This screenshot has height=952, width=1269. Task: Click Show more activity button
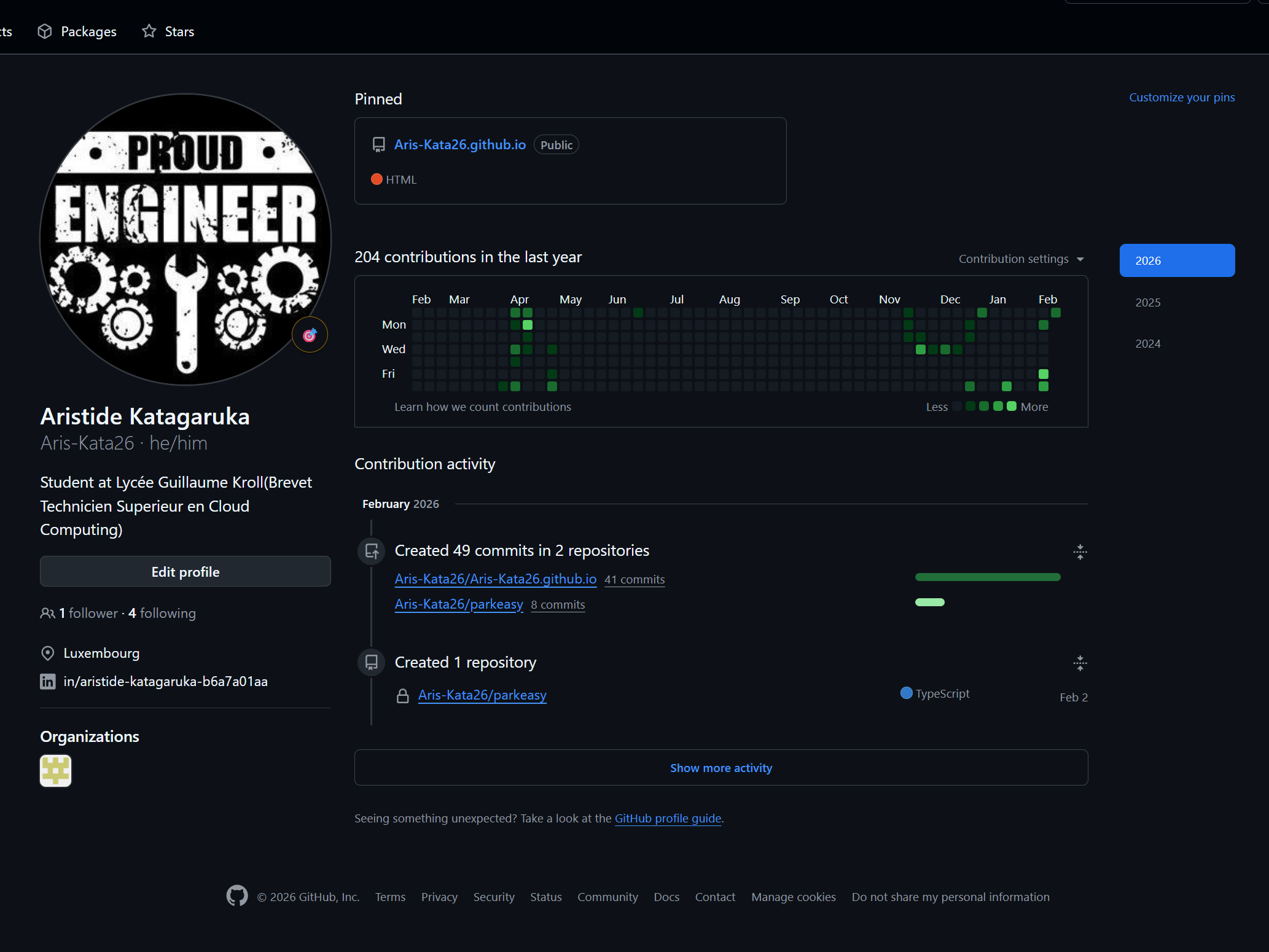(721, 767)
